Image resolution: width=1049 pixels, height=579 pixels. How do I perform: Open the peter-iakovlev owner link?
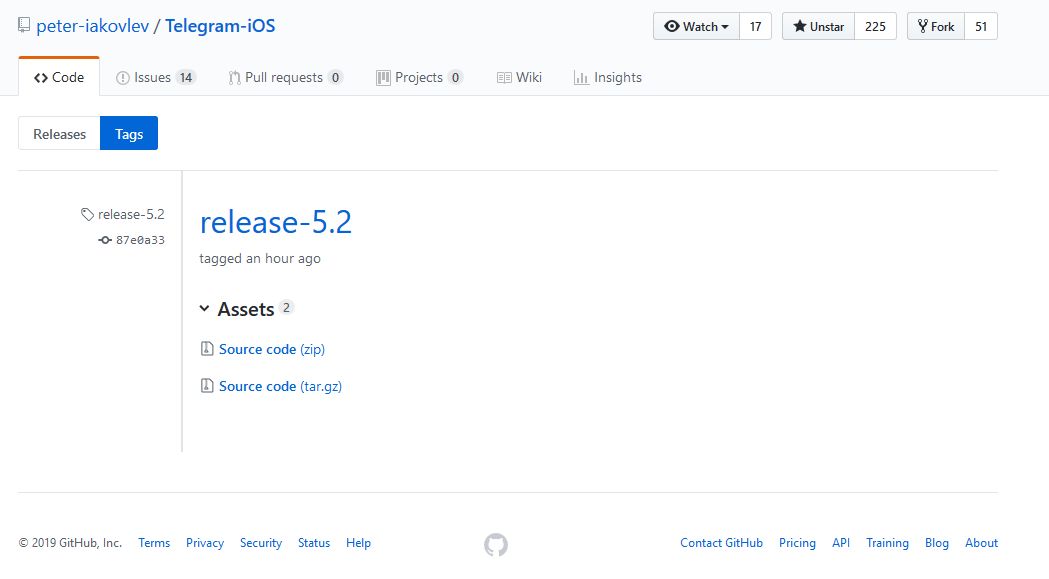tap(92, 25)
